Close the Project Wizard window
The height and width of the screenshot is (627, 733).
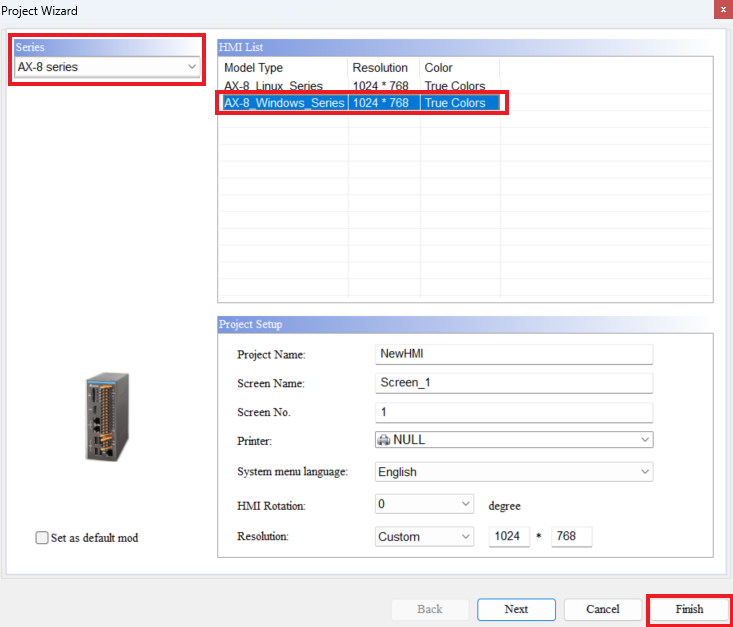click(x=720, y=10)
